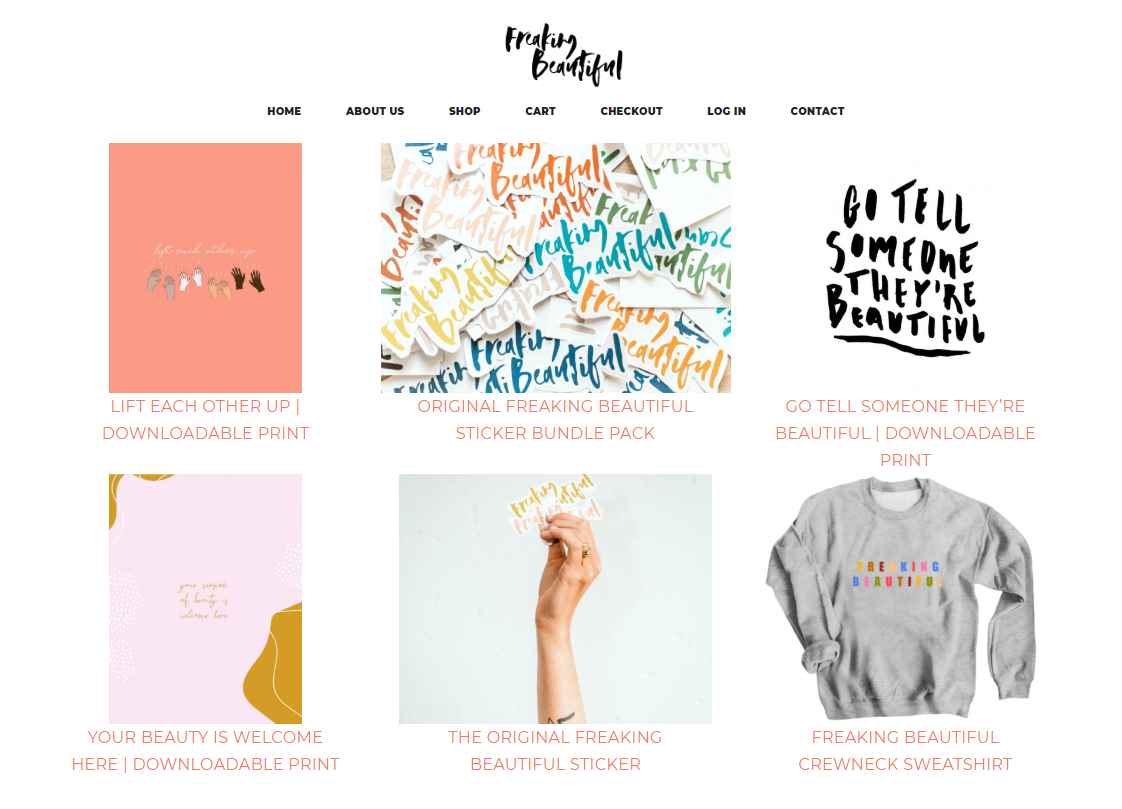The image size is (1122, 809).
Task: View the CART page
Action: click(540, 111)
